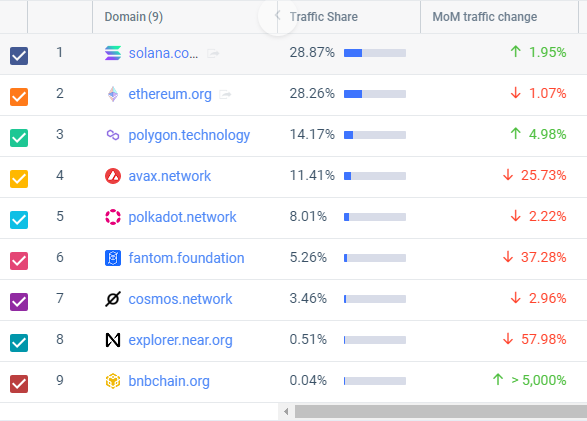
Task: Open the solana.co... domain link
Action: [x=163, y=53]
